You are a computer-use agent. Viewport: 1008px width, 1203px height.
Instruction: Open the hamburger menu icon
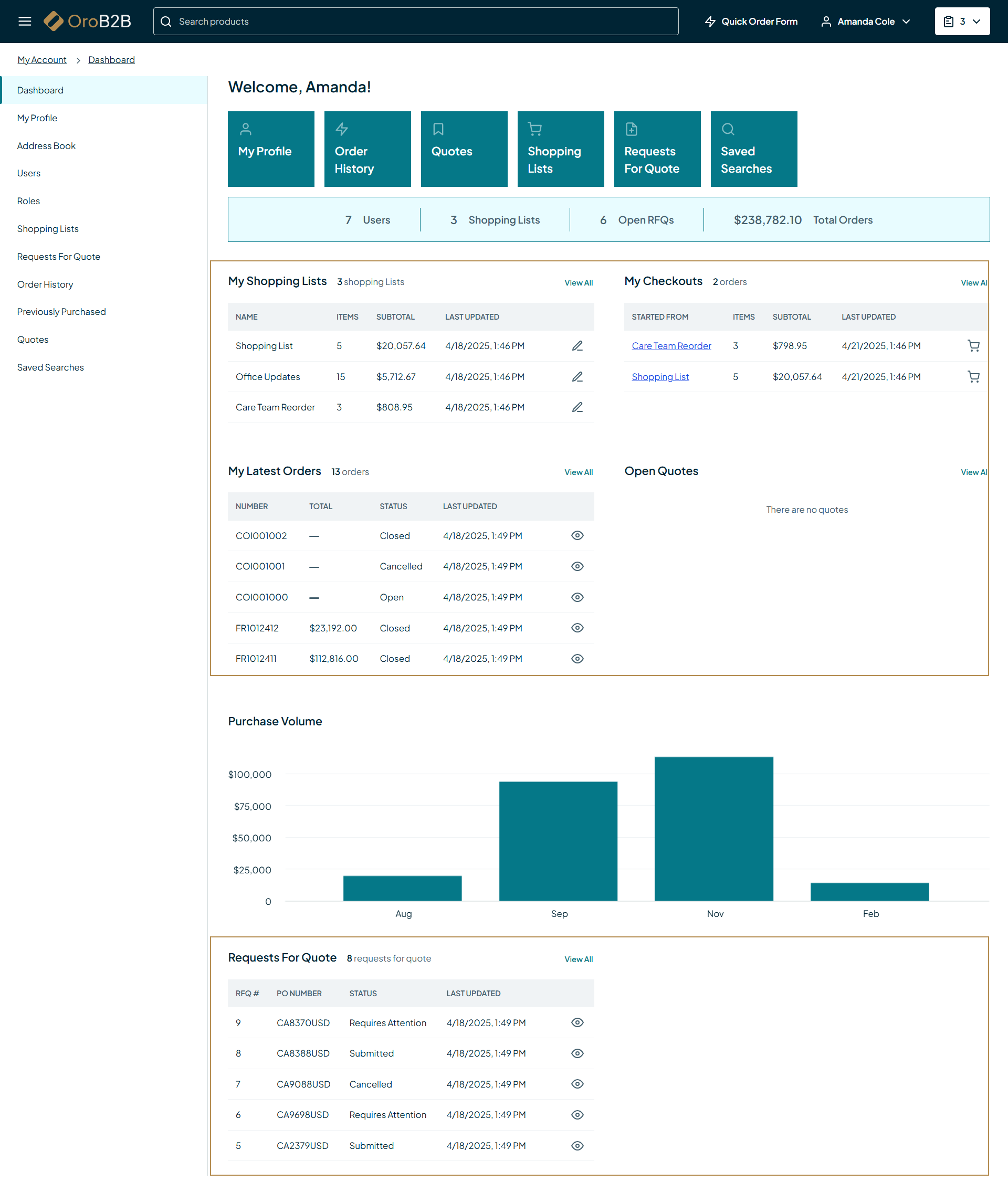point(25,21)
